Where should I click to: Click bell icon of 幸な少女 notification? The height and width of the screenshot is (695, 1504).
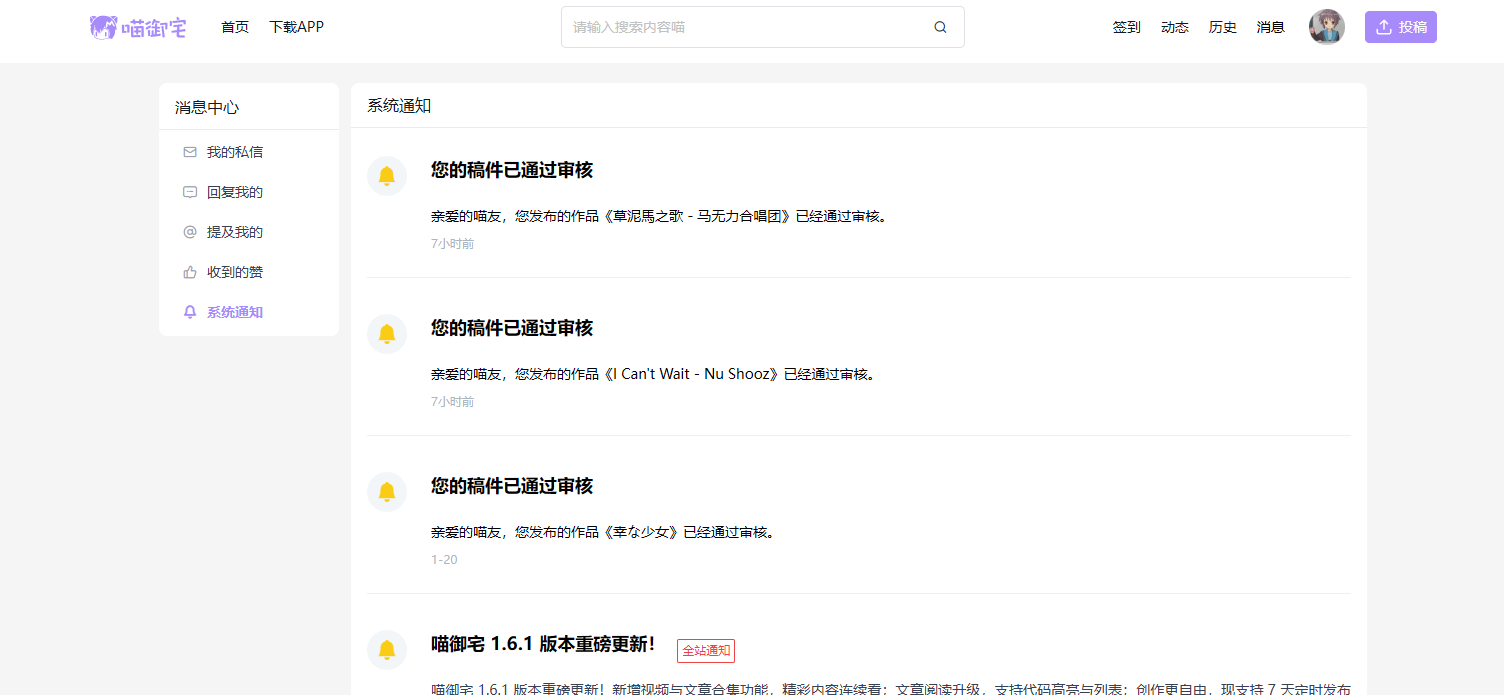[x=387, y=492]
